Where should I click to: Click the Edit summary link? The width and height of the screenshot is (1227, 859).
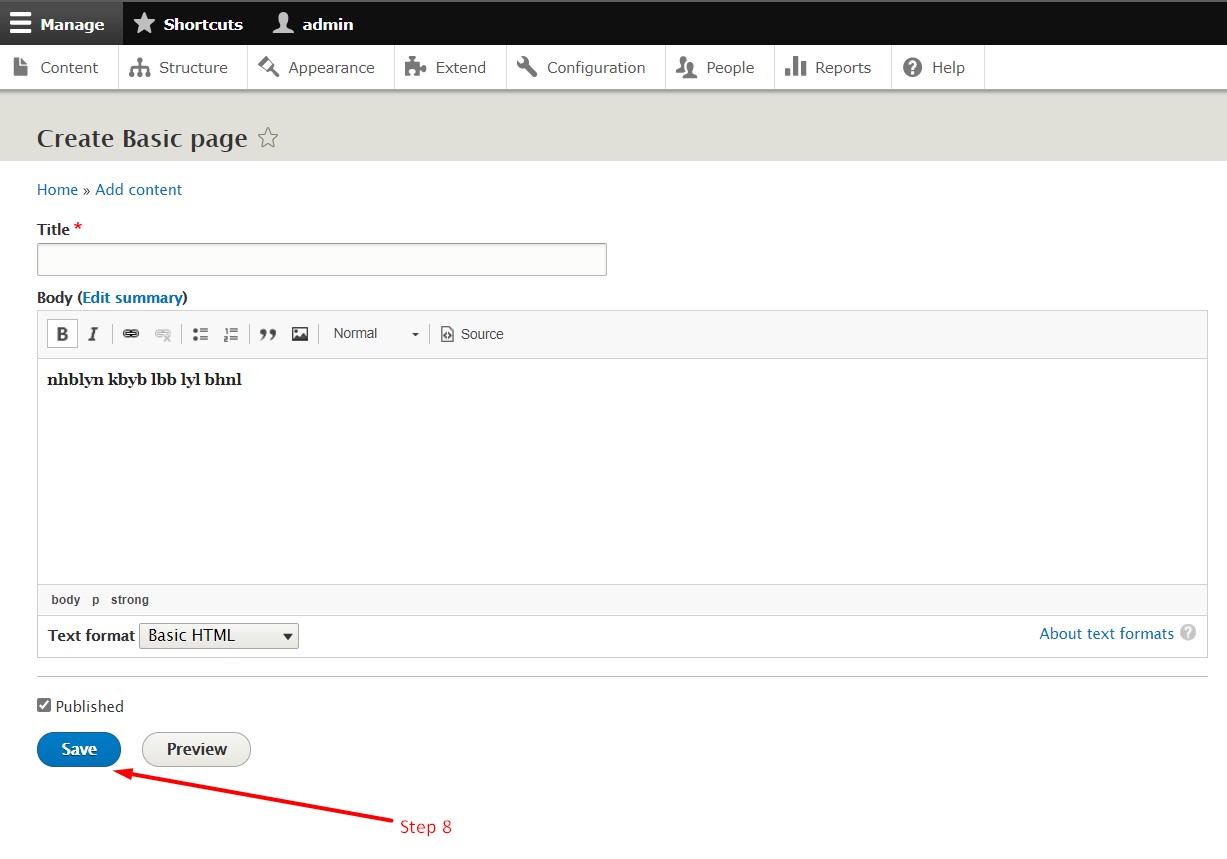132,297
